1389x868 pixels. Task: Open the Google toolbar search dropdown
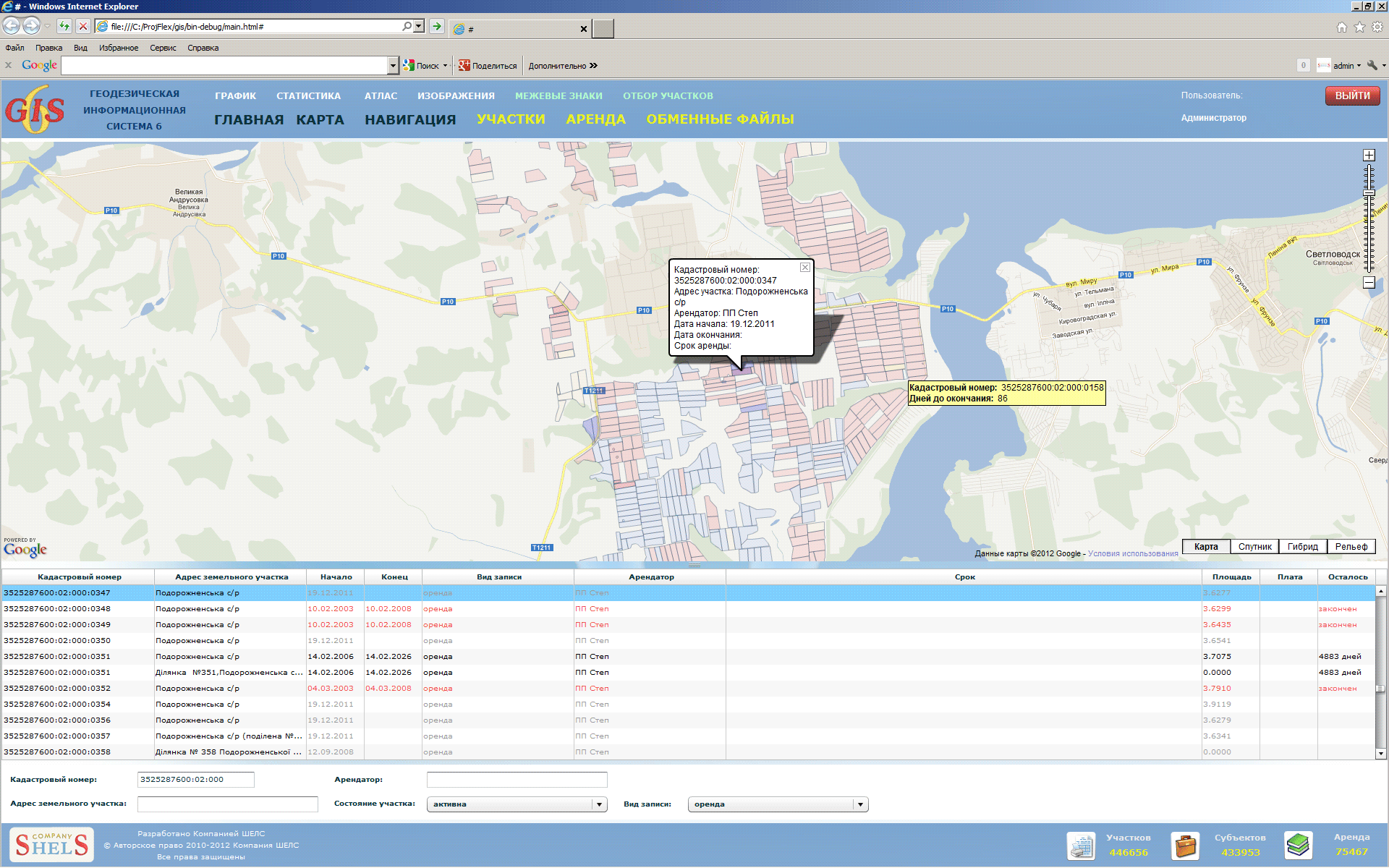[393, 66]
